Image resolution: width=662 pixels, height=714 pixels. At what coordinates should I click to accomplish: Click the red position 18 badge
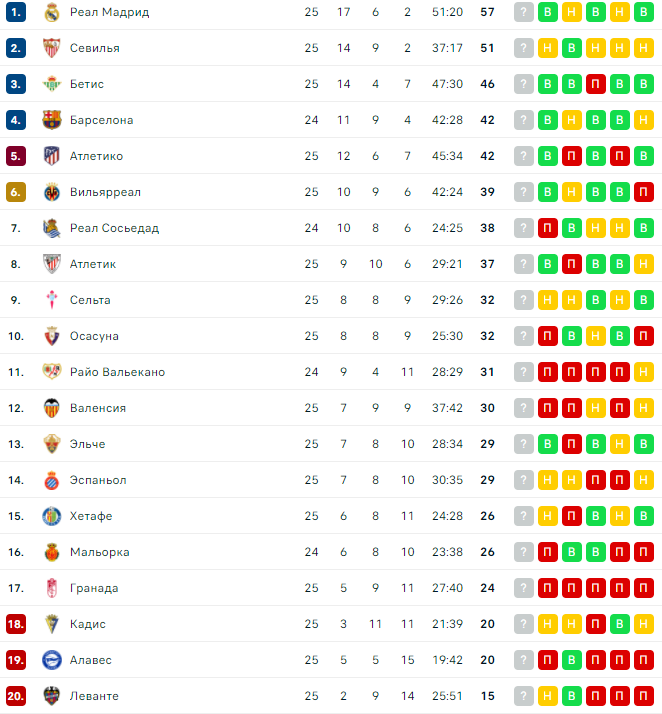[x=16, y=624]
